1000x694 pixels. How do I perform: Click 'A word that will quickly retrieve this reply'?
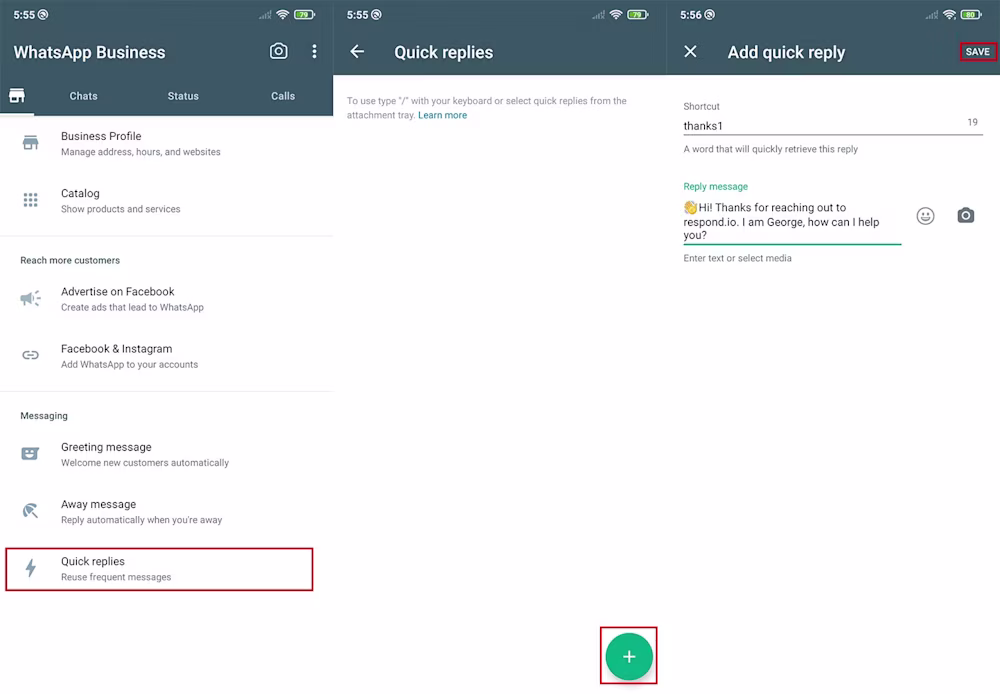pyautogui.click(x=770, y=149)
